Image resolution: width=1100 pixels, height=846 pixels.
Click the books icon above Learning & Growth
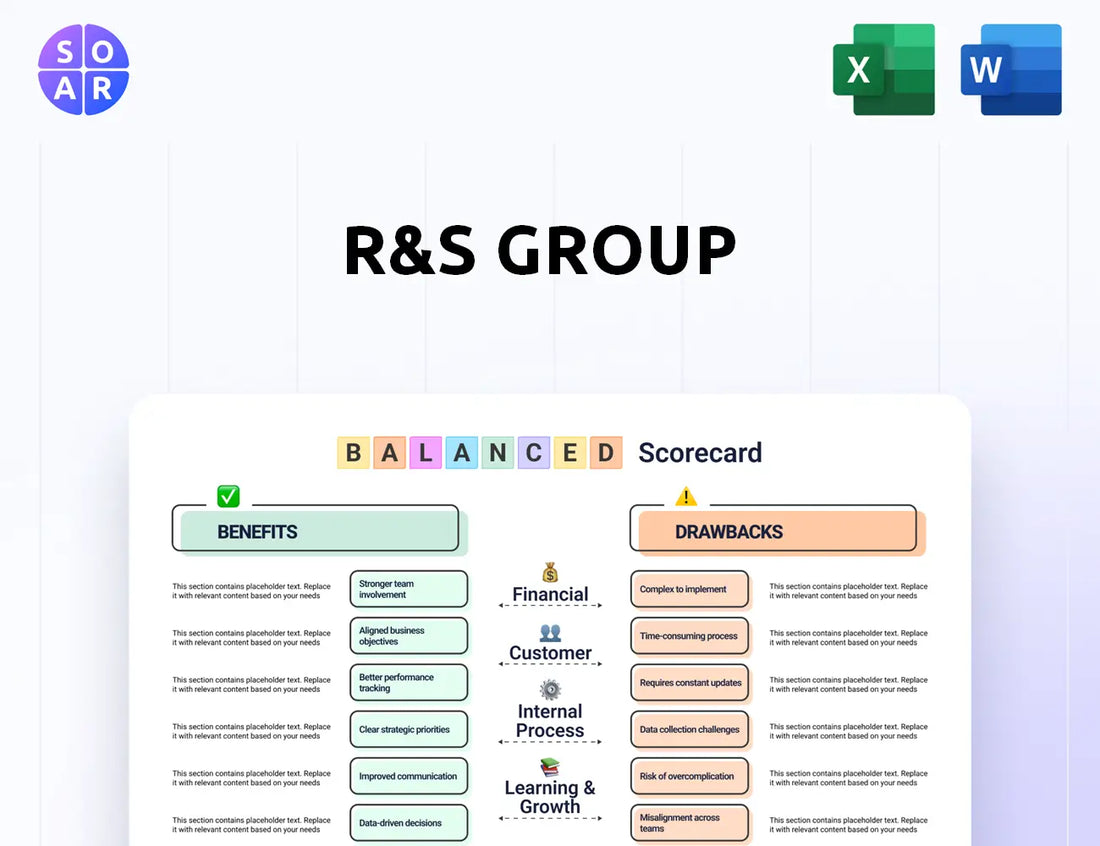coord(550,767)
